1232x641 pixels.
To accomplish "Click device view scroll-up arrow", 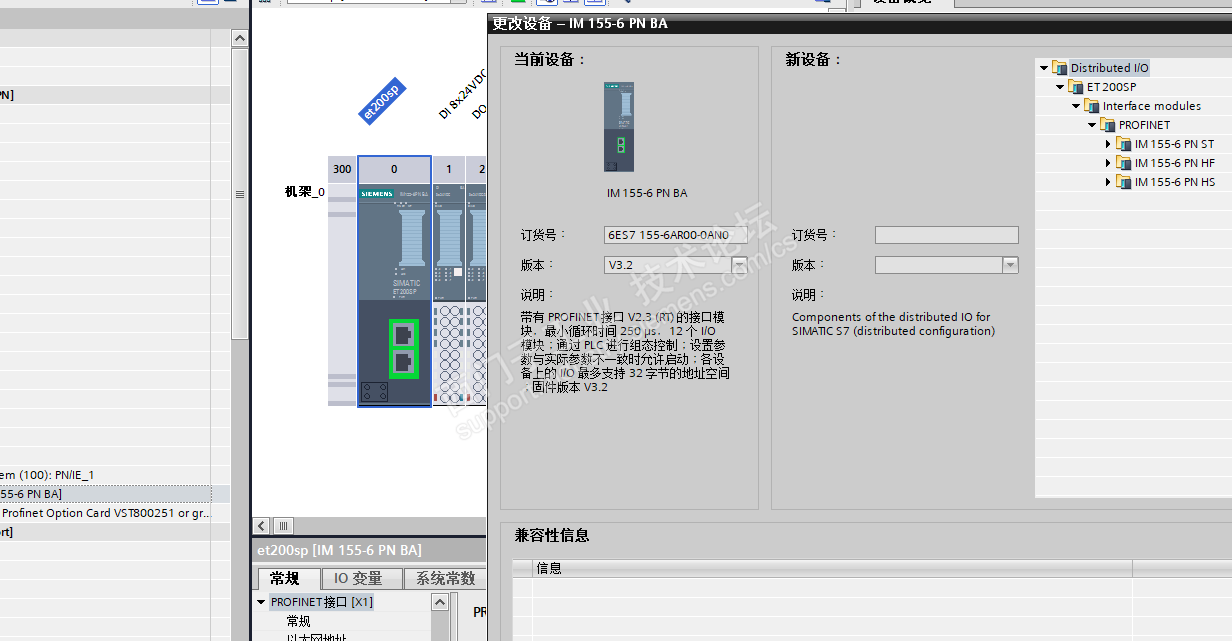I will [x=240, y=38].
